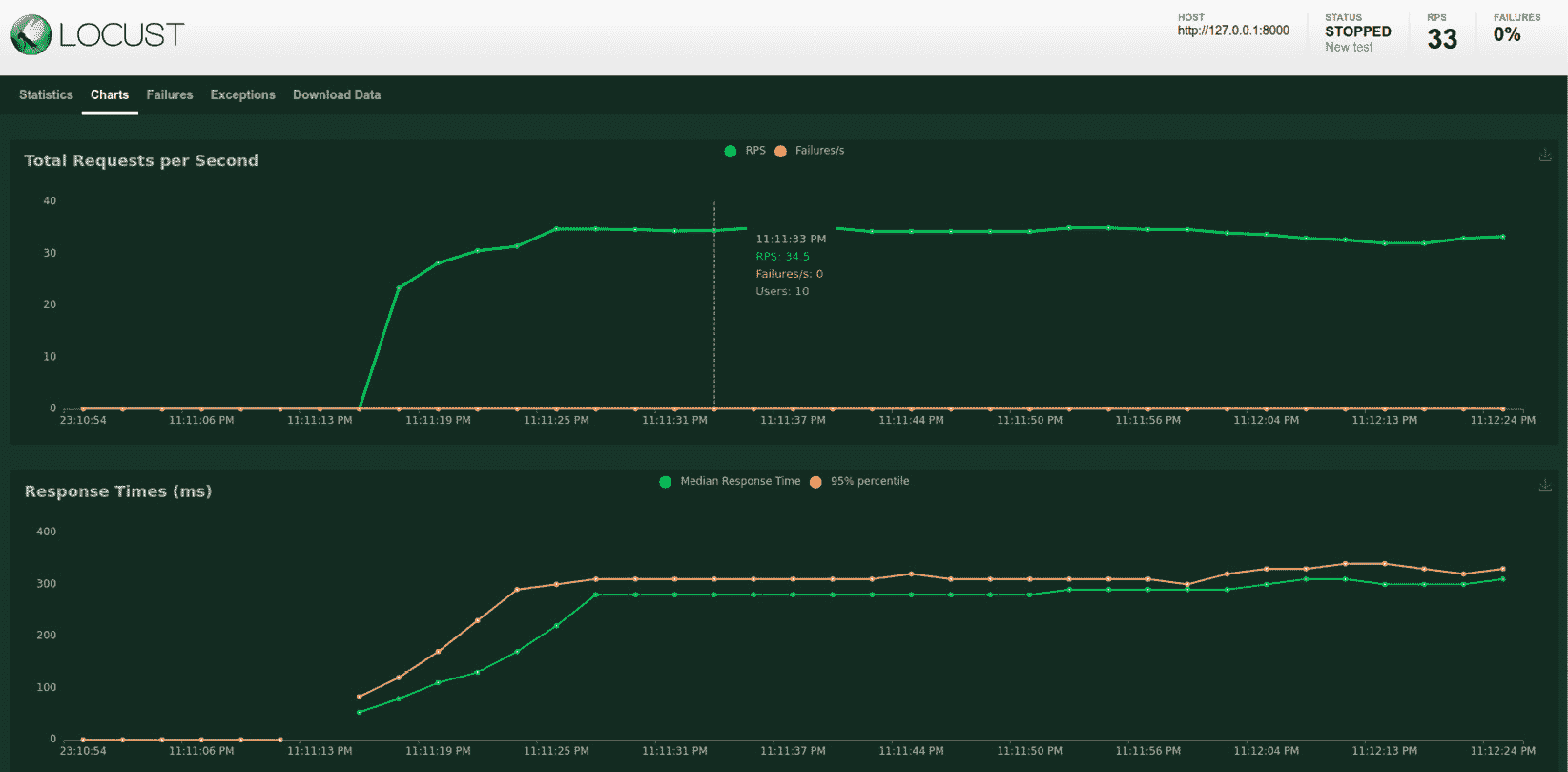The height and width of the screenshot is (772, 1568).
Task: Click the RPS data point at 11:11:33 PM marker
Action: [x=714, y=230]
